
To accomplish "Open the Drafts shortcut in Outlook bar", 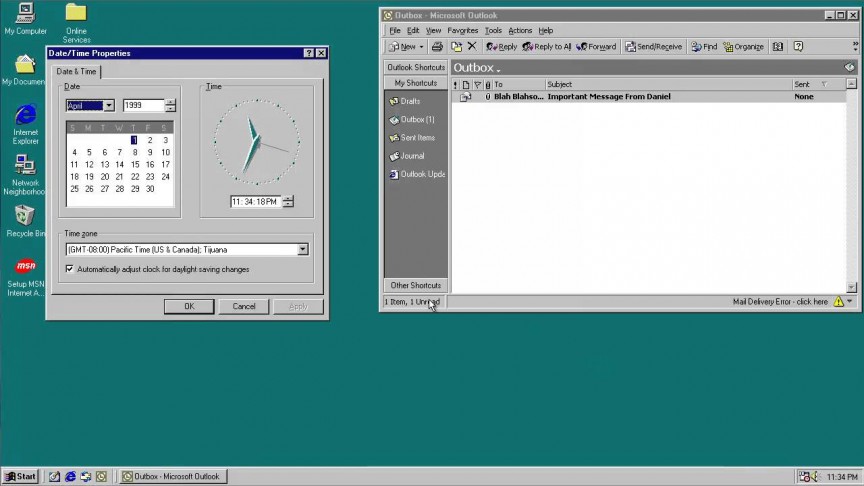I will (x=409, y=101).
